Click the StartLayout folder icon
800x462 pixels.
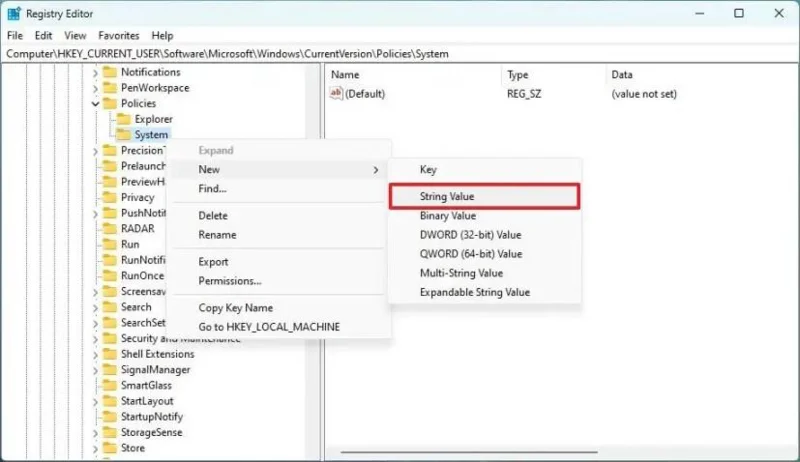(x=110, y=401)
